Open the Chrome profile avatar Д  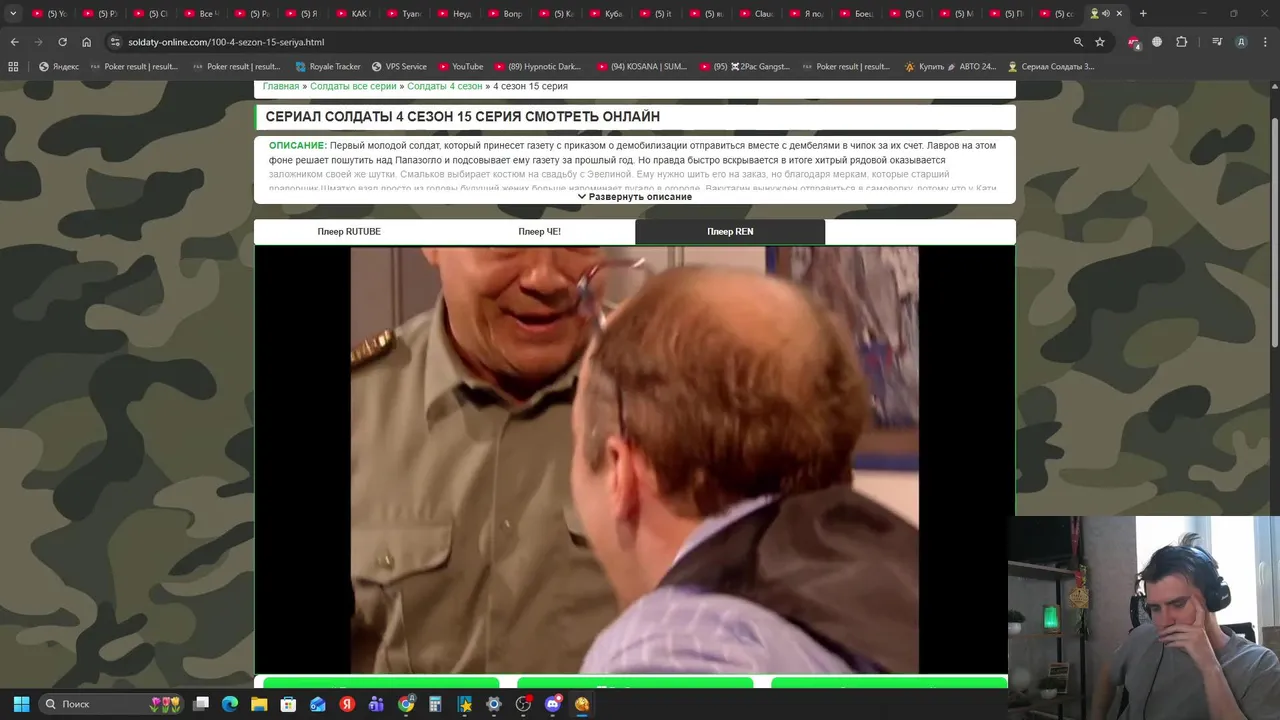(x=1241, y=42)
